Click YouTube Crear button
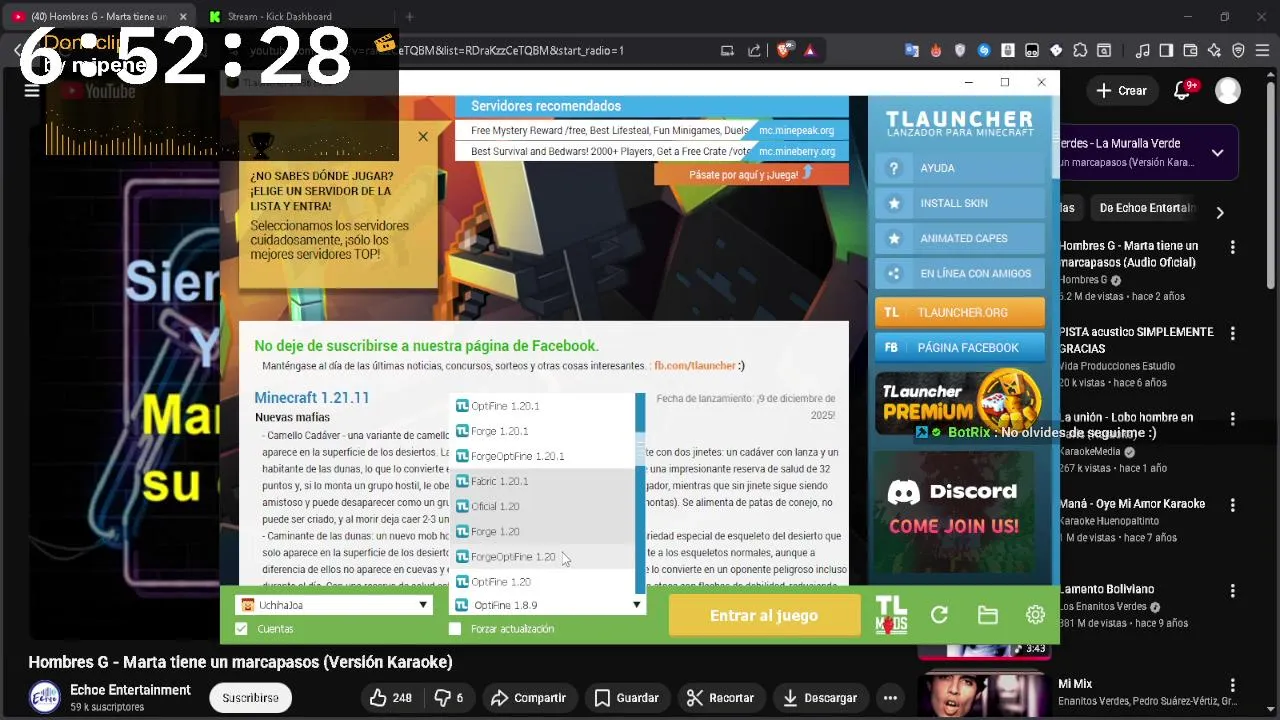The image size is (1280, 720). (1122, 90)
